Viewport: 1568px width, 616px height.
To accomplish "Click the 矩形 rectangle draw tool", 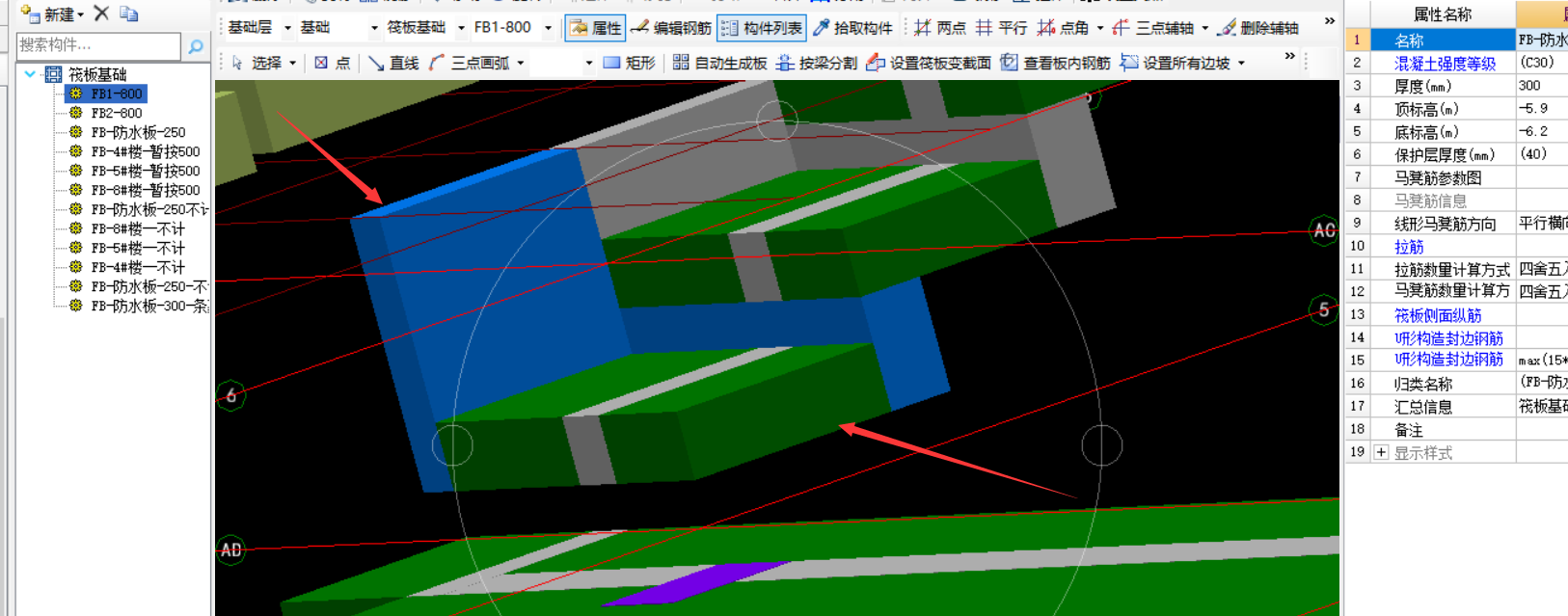I will [x=629, y=63].
